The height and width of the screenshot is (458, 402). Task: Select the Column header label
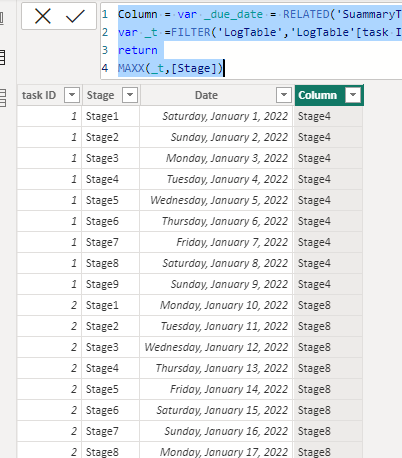pyautogui.click(x=317, y=95)
